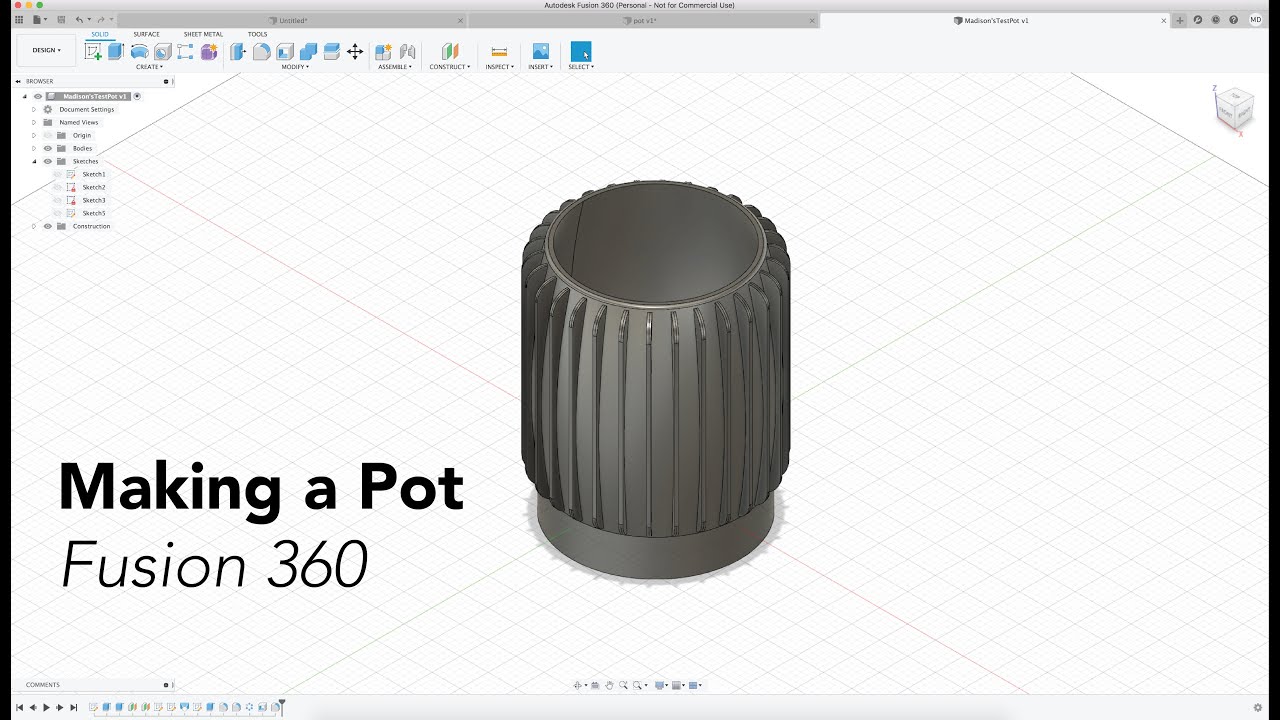The image size is (1280, 720).
Task: Click the Measure tool icon
Action: (499, 52)
